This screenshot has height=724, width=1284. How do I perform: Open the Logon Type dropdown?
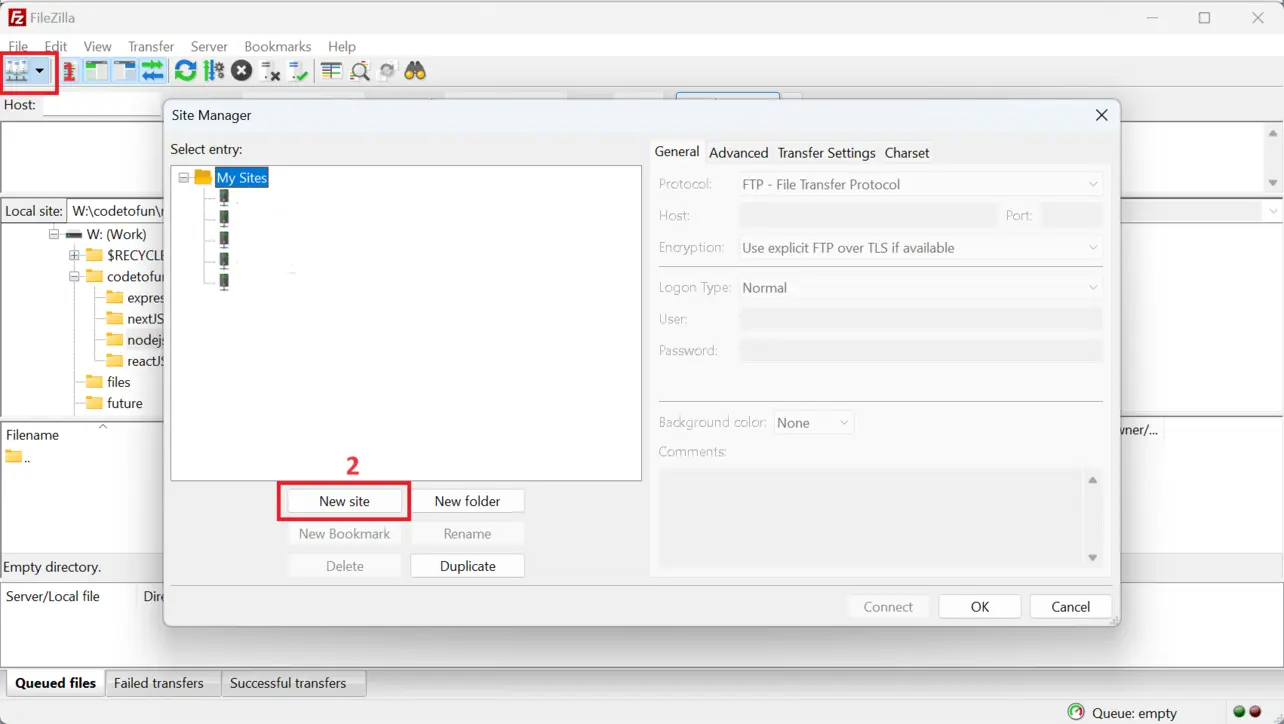(x=920, y=288)
